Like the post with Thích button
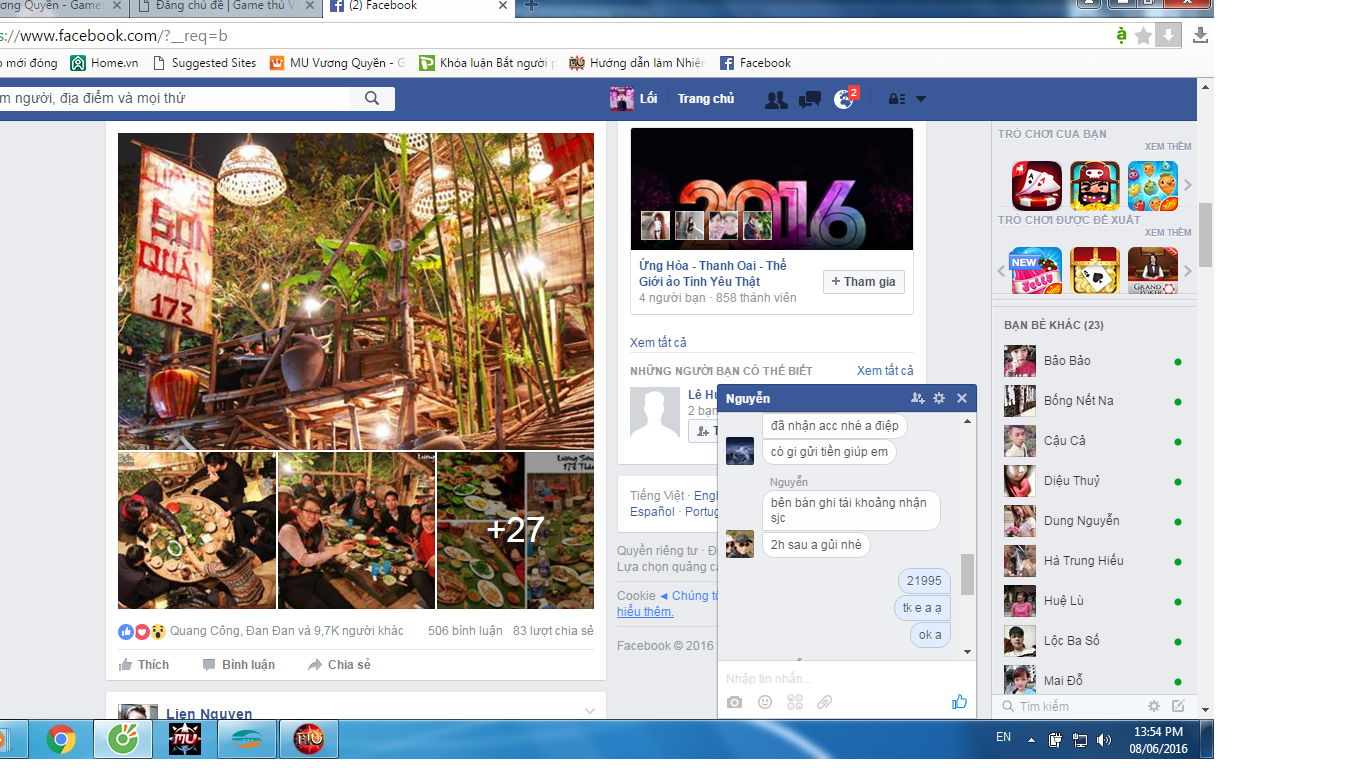Image resolution: width=1366 pixels, height=768 pixels. tap(144, 665)
